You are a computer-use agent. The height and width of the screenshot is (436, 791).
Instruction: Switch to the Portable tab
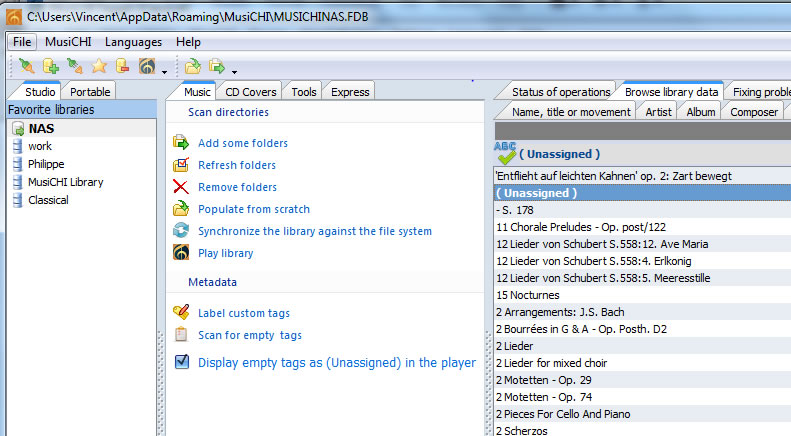(91, 92)
